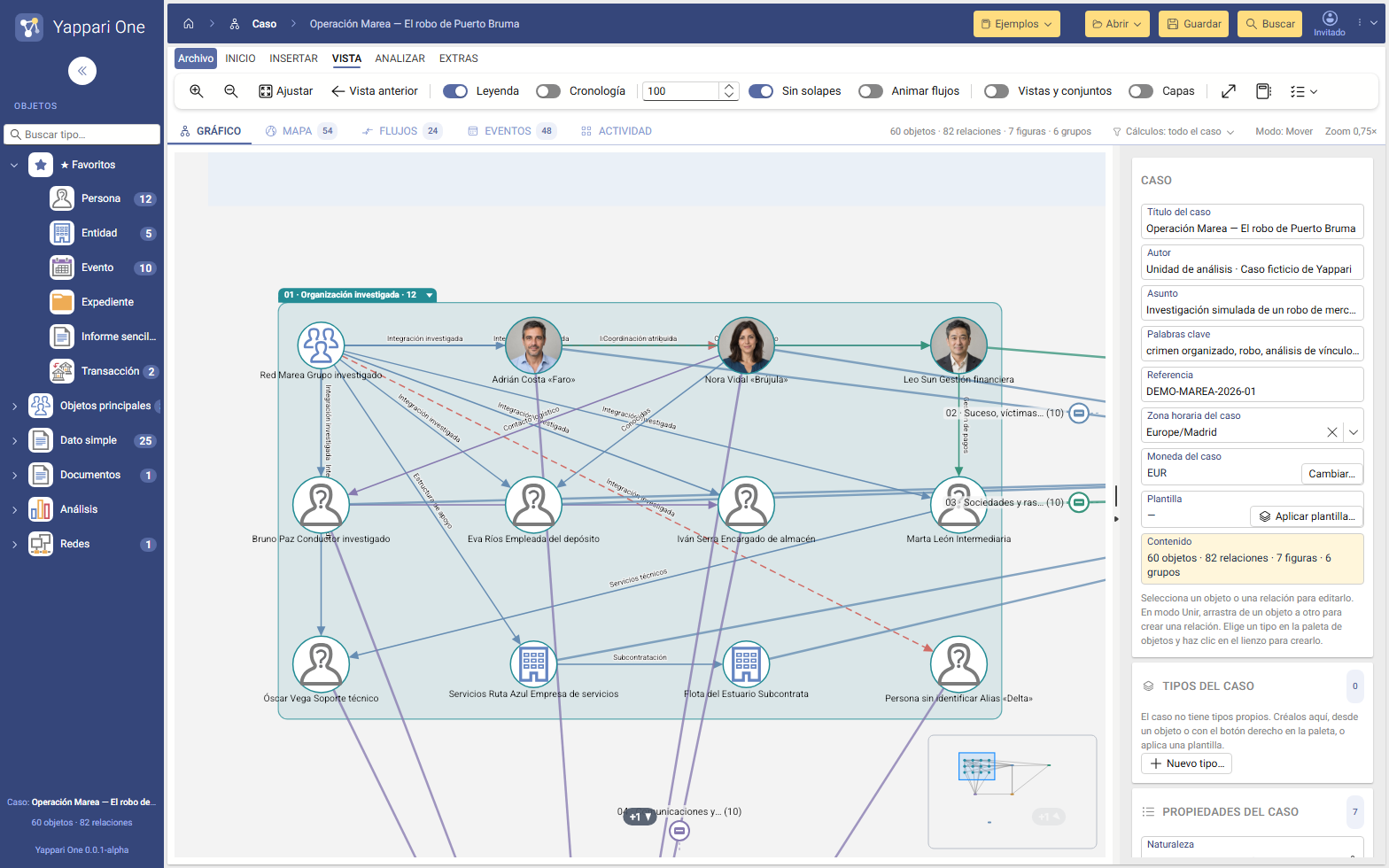This screenshot has height=868, width=1389.
Task: Collapse the sidebar with the double-chevron button
Action: [82, 71]
